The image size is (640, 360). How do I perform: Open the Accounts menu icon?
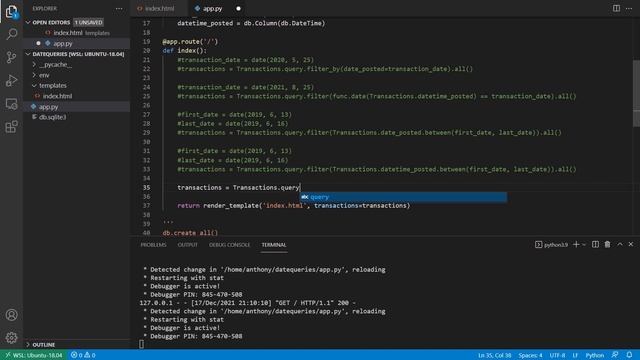11,315
